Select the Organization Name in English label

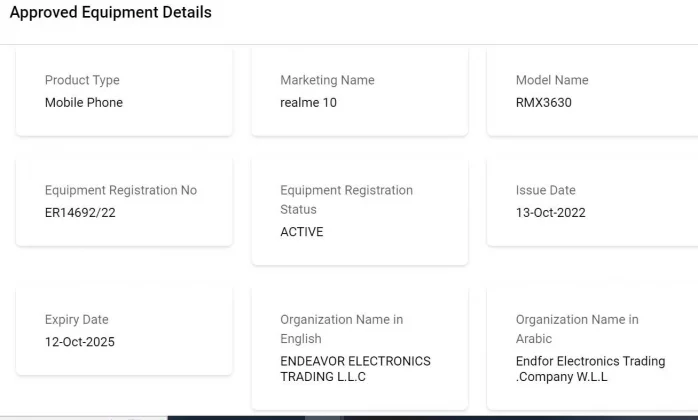point(341,329)
